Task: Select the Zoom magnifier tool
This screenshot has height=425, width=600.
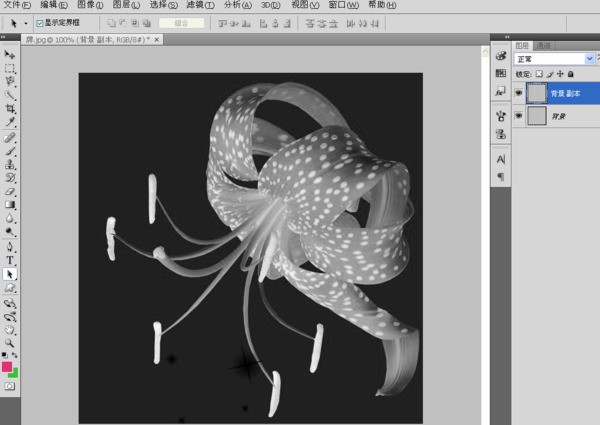Action: point(10,342)
